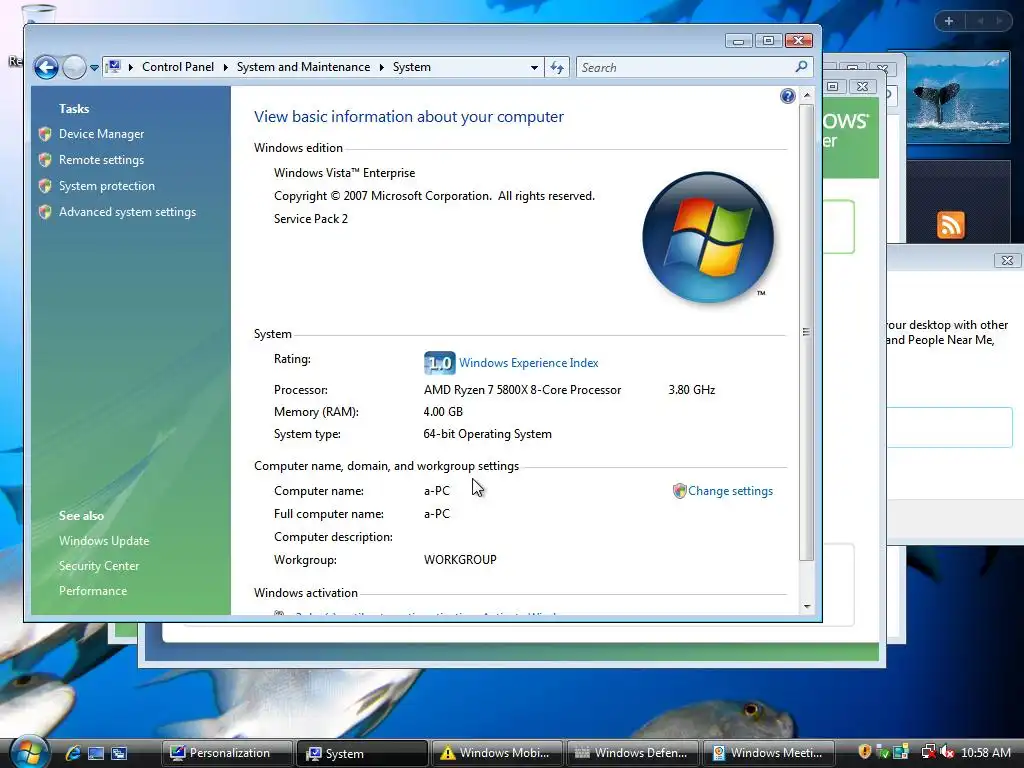1024x768 pixels.
Task: Select System in the address breadcrumb
Action: [x=411, y=67]
